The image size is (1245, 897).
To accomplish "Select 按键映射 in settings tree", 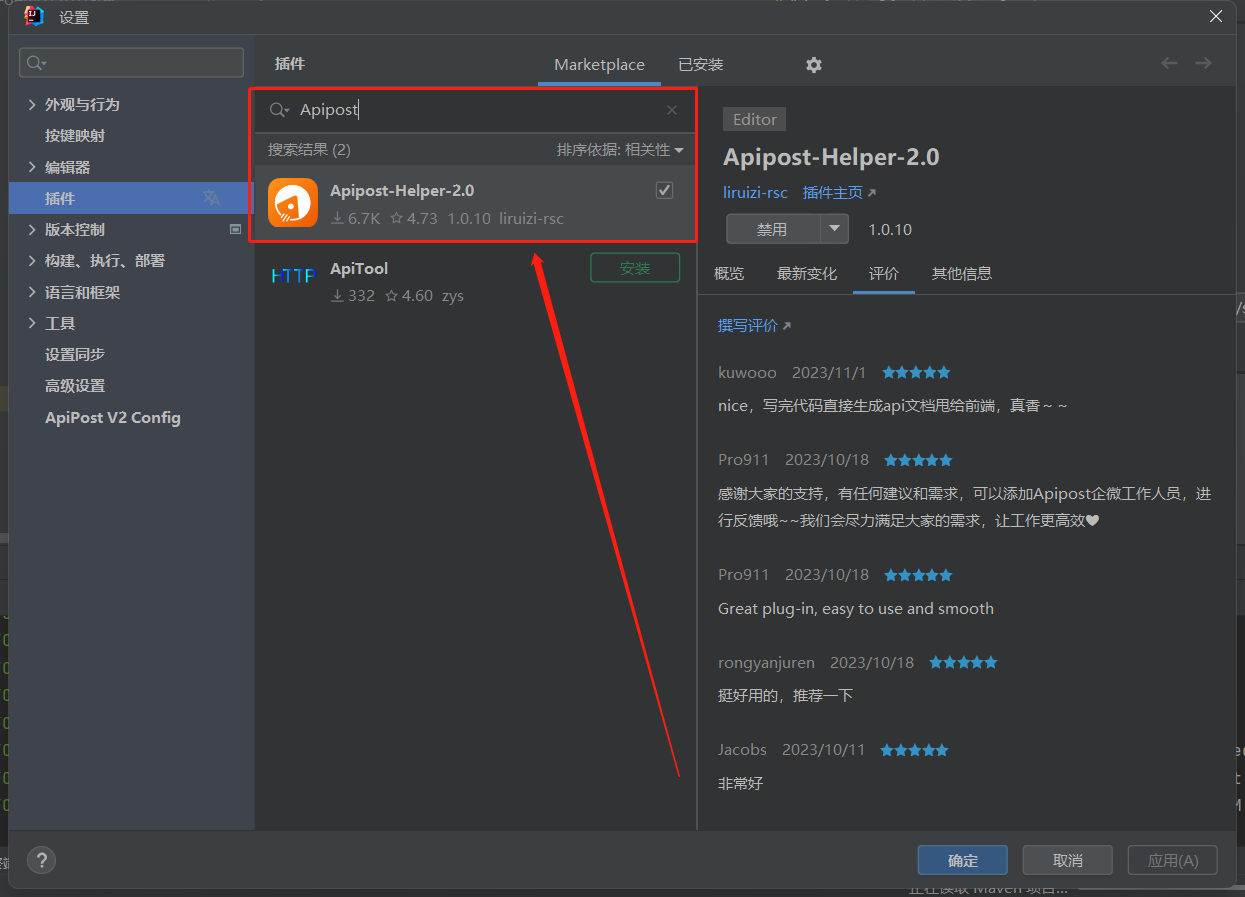I will click(x=75, y=135).
